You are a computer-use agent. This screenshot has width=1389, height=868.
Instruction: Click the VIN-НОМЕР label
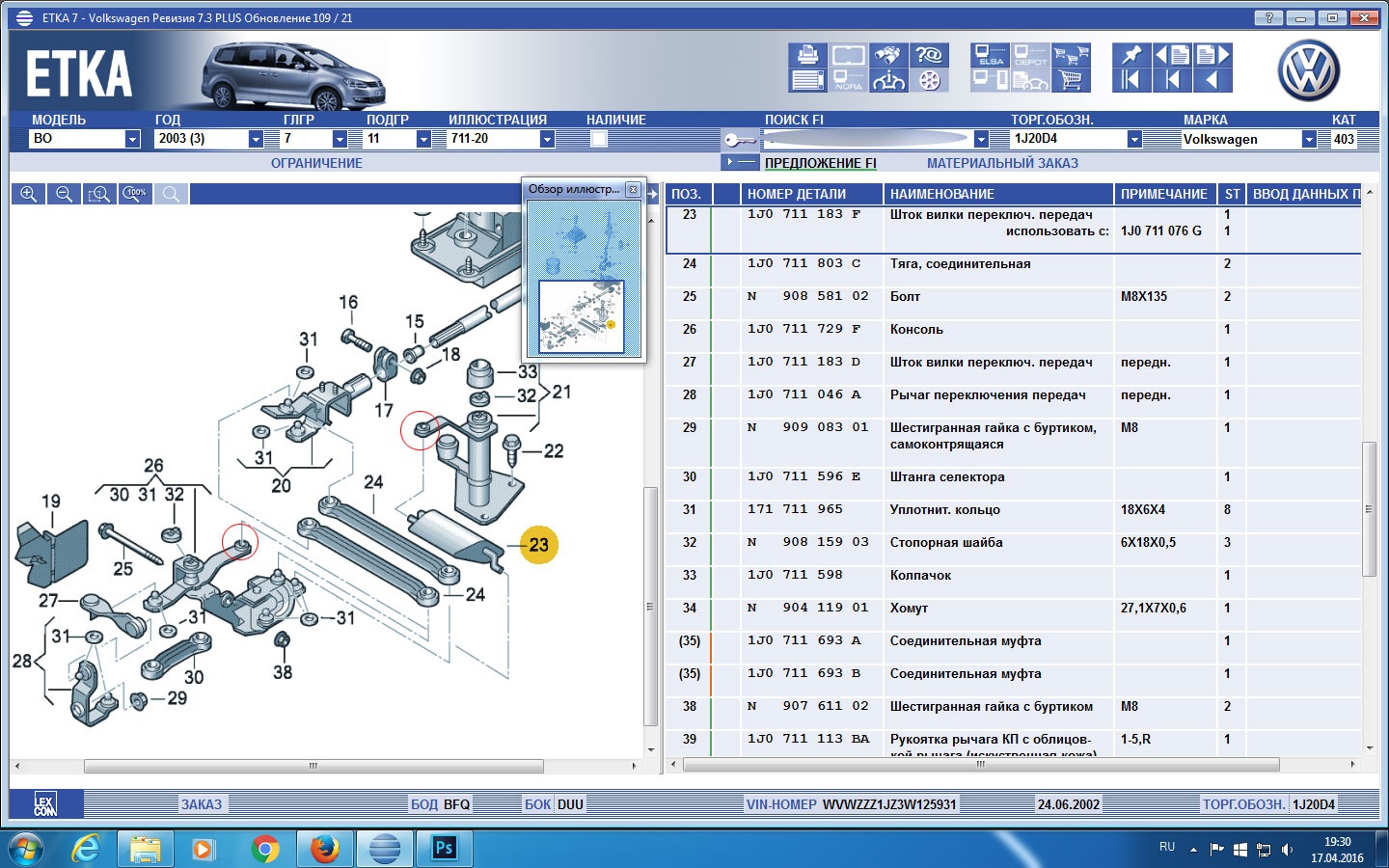click(781, 804)
